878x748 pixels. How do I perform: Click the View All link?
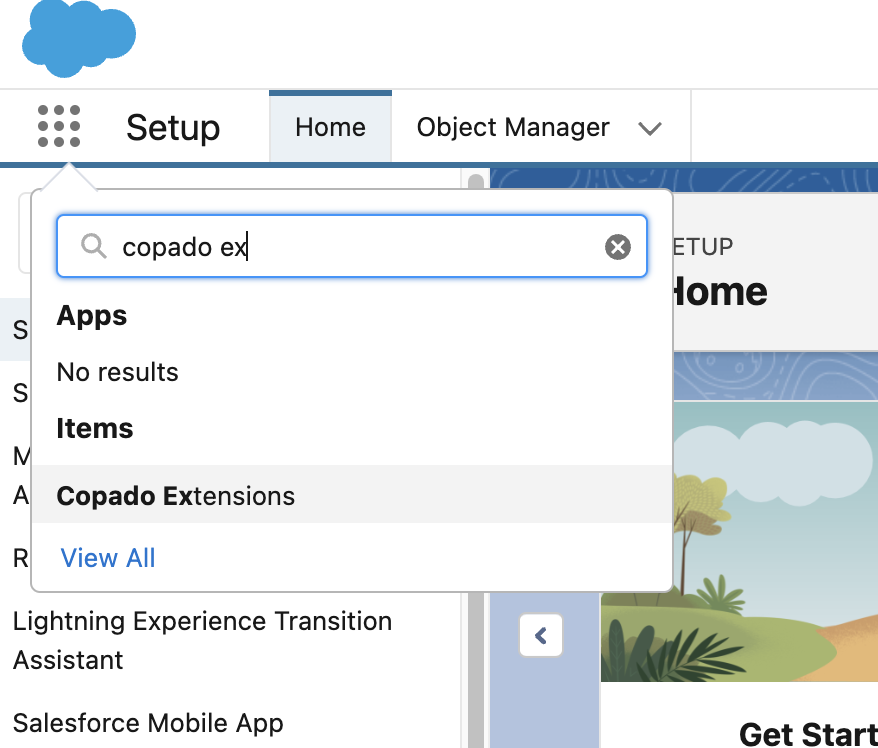(108, 558)
